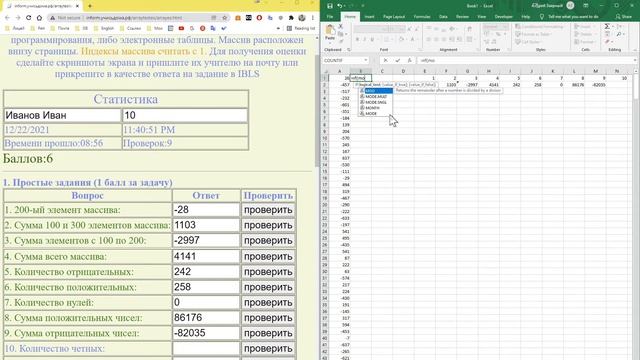Open Format as Table dropdown

pyautogui.click(x=533, y=34)
